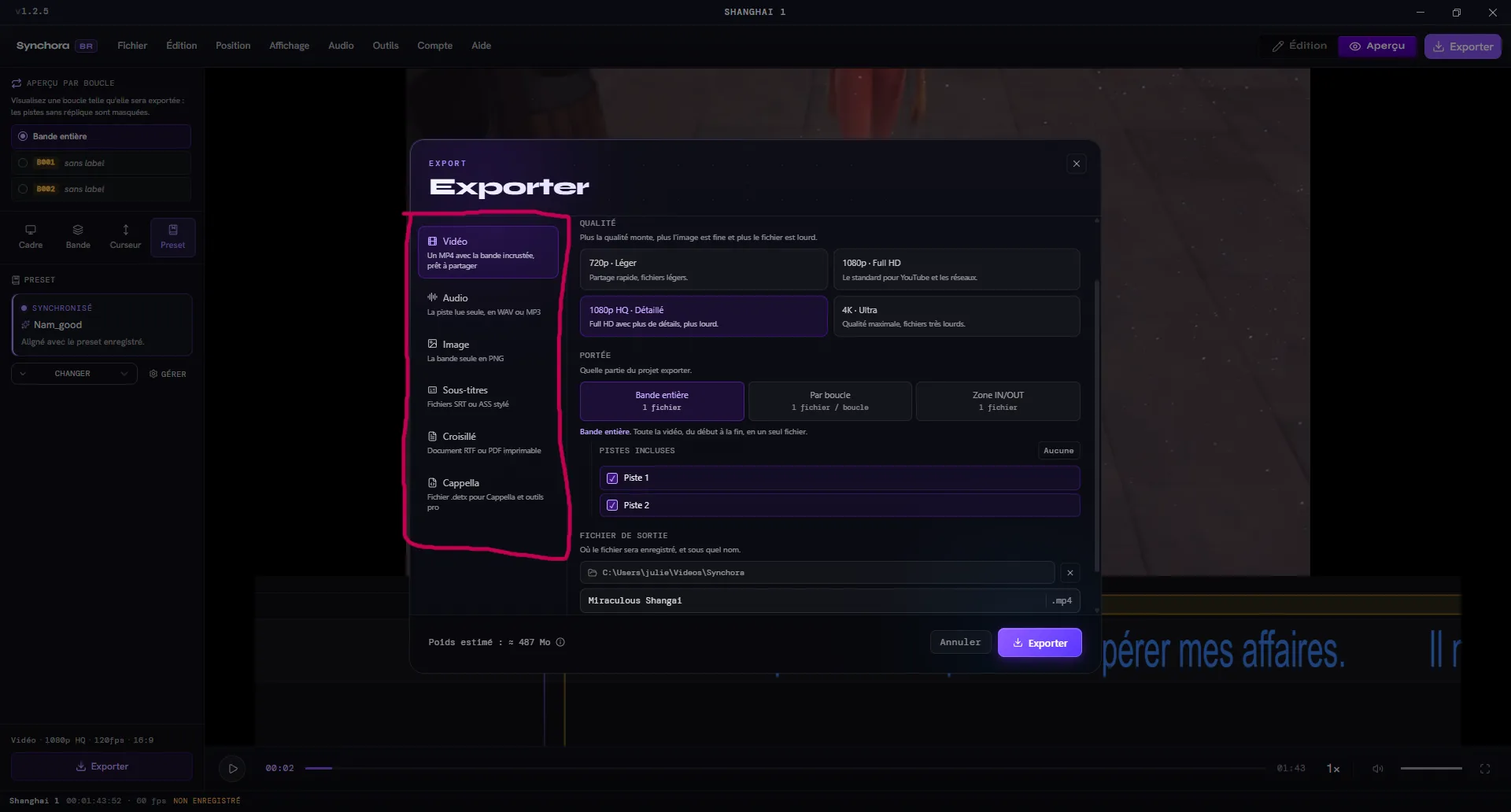Screen dimensions: 1511x812
Task: Click the Synchora BR logo
Action: pos(56,46)
